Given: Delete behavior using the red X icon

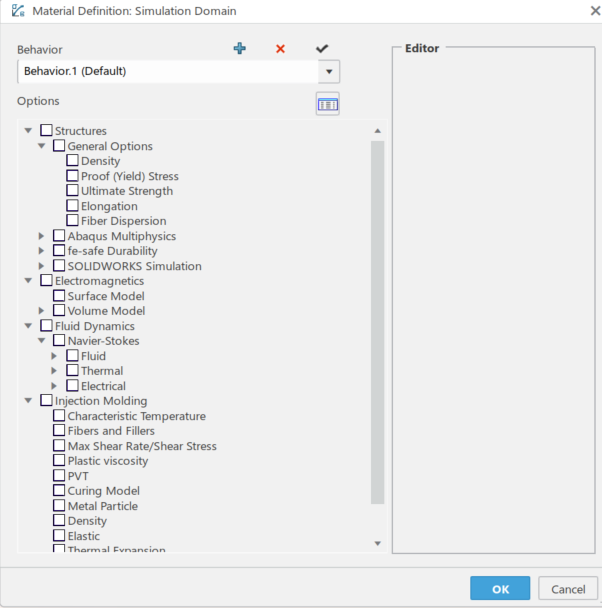Looking at the screenshot, I should click(280, 49).
